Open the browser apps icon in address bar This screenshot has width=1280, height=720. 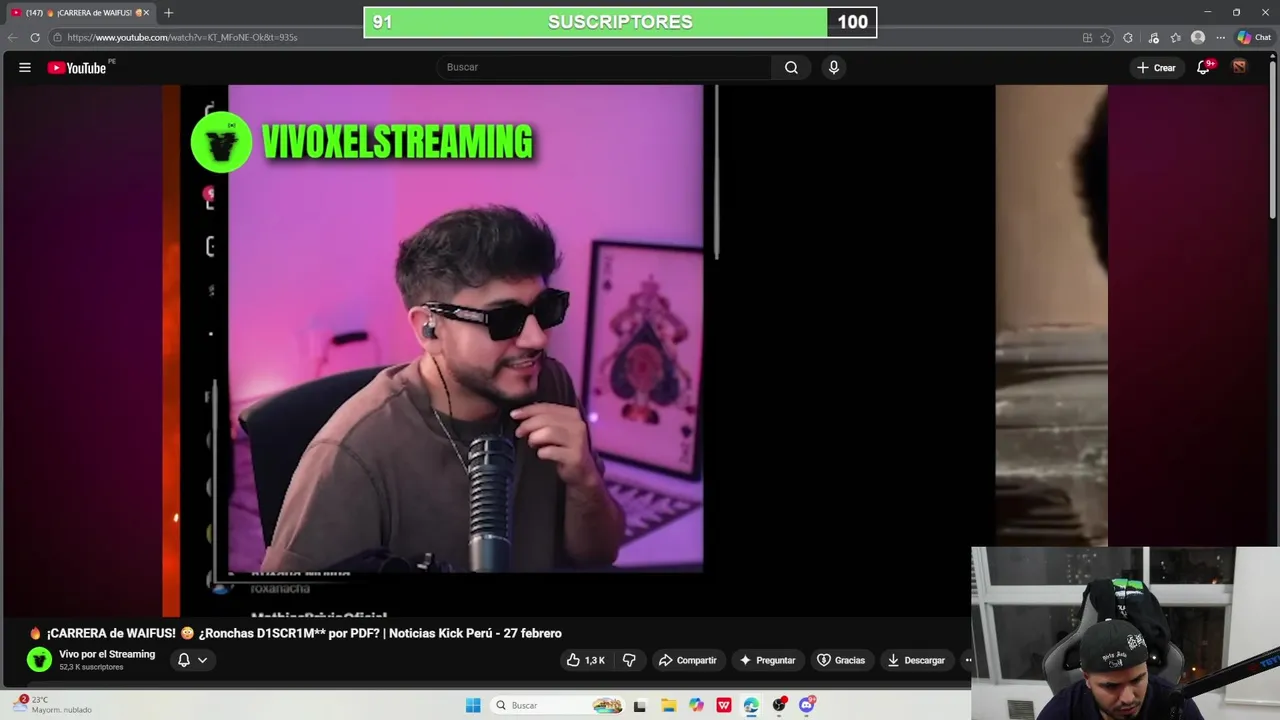click(x=1087, y=37)
